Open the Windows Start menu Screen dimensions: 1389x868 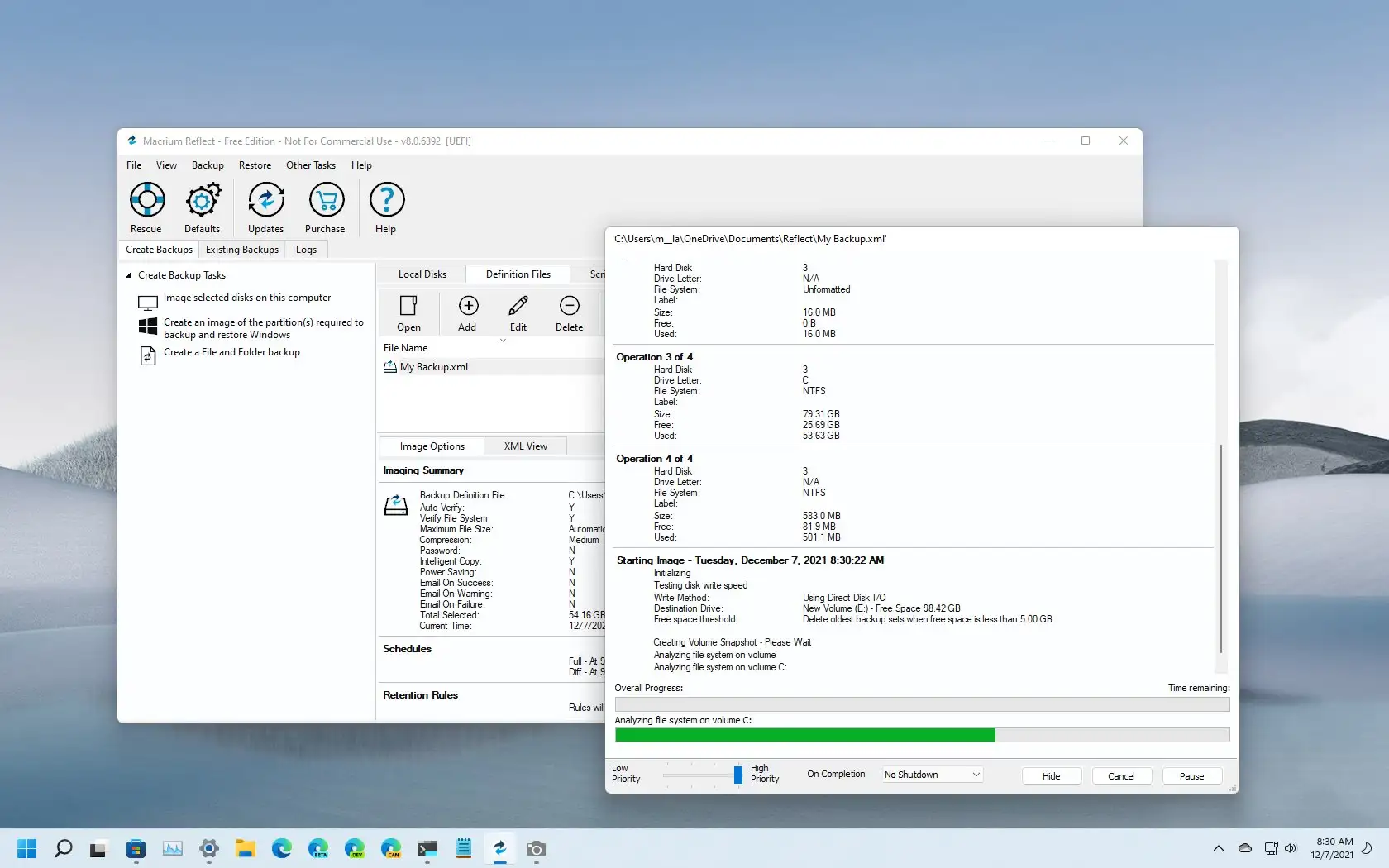tap(26, 848)
